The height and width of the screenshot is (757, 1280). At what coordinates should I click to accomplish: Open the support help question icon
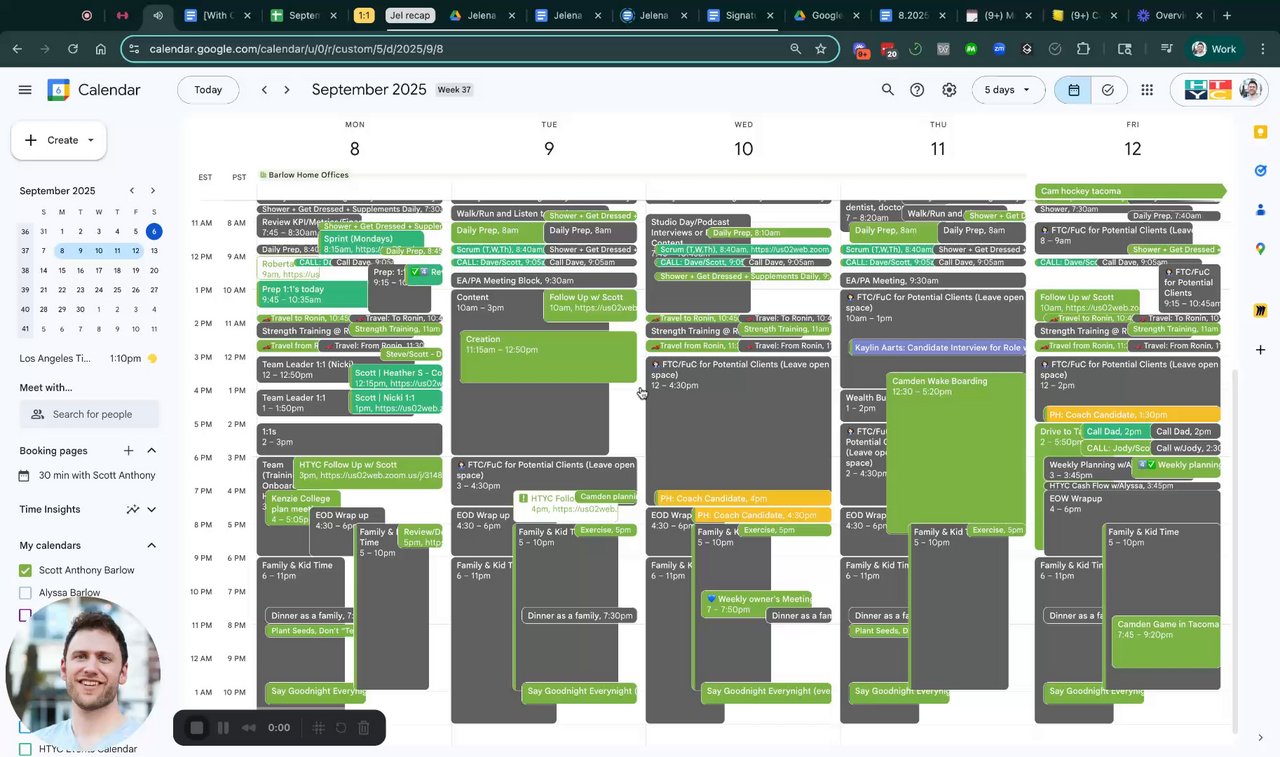[x=917, y=90]
